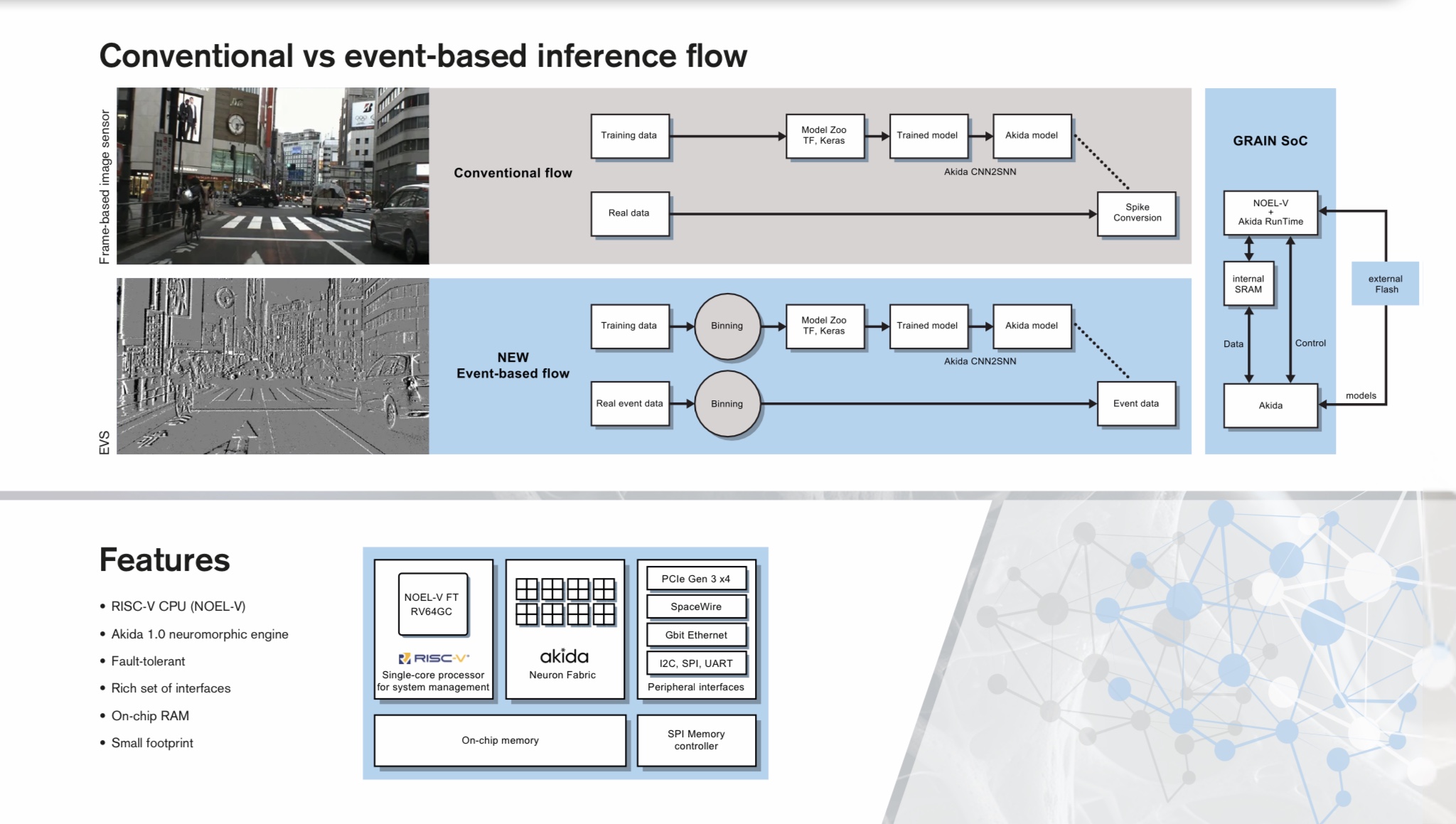Click 'Akida CNN2SNN' label in Conventional flow
This screenshot has height=824, width=1456.
[980, 172]
